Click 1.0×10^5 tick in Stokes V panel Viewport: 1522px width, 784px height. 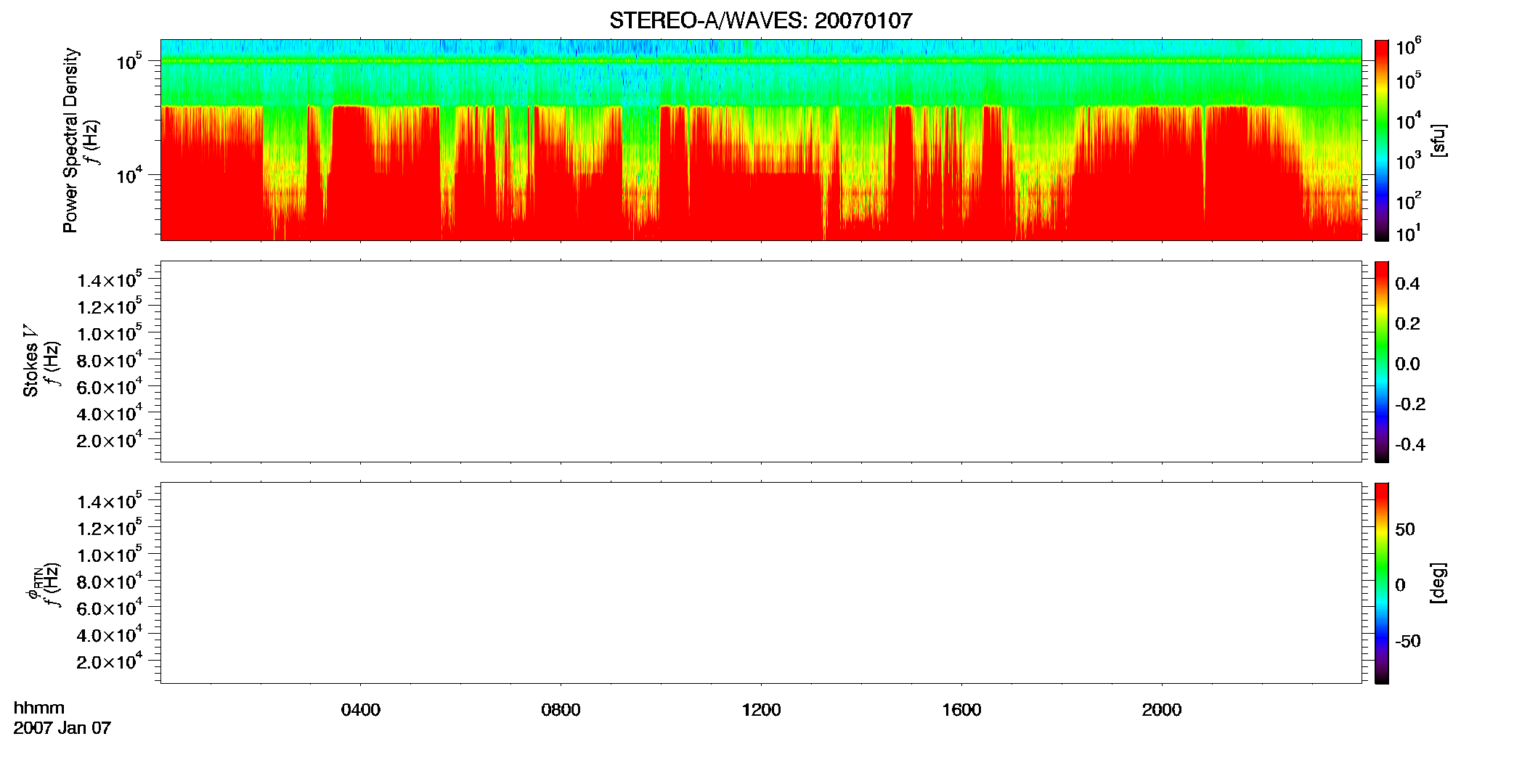click(110, 333)
